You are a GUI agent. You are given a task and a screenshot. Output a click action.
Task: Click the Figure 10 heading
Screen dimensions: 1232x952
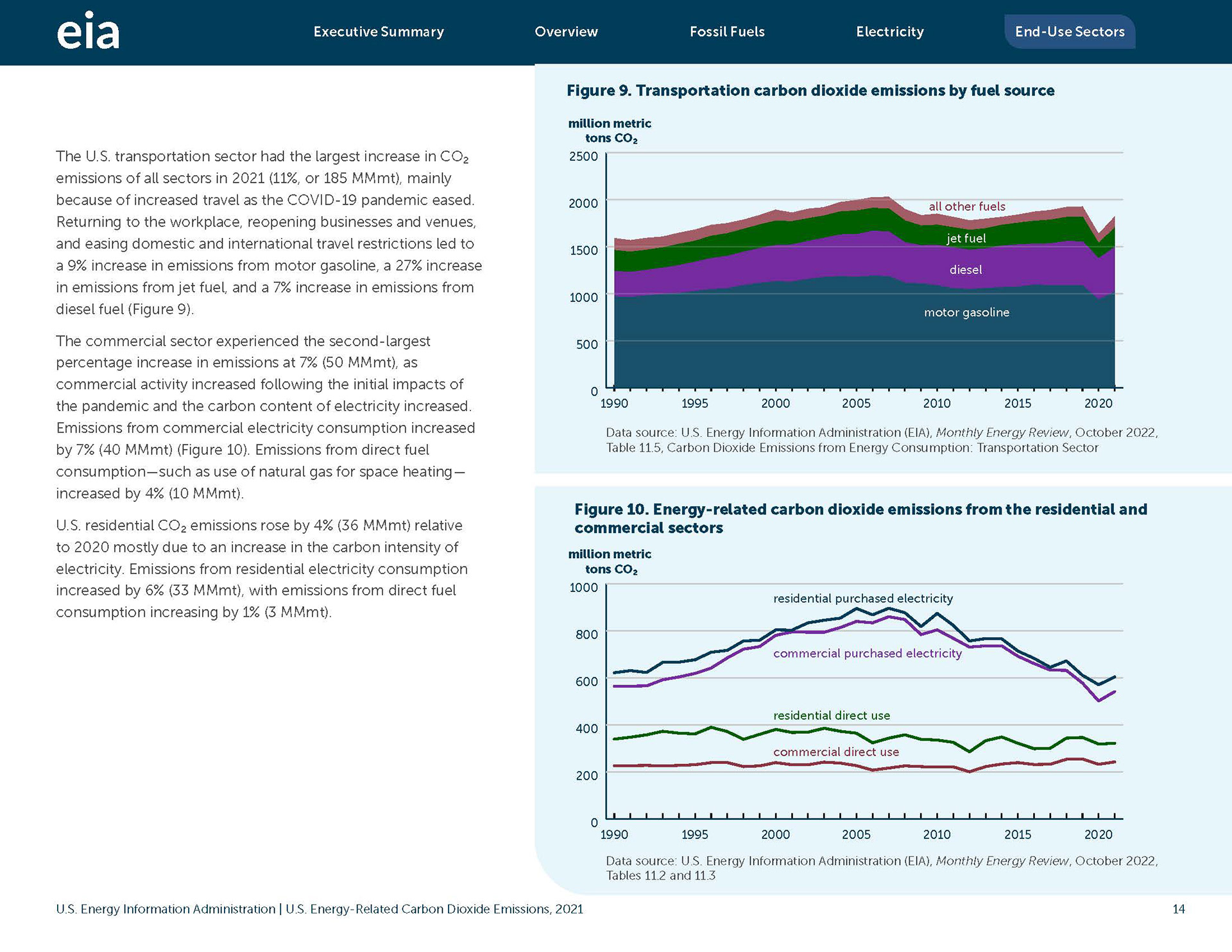coord(860,518)
